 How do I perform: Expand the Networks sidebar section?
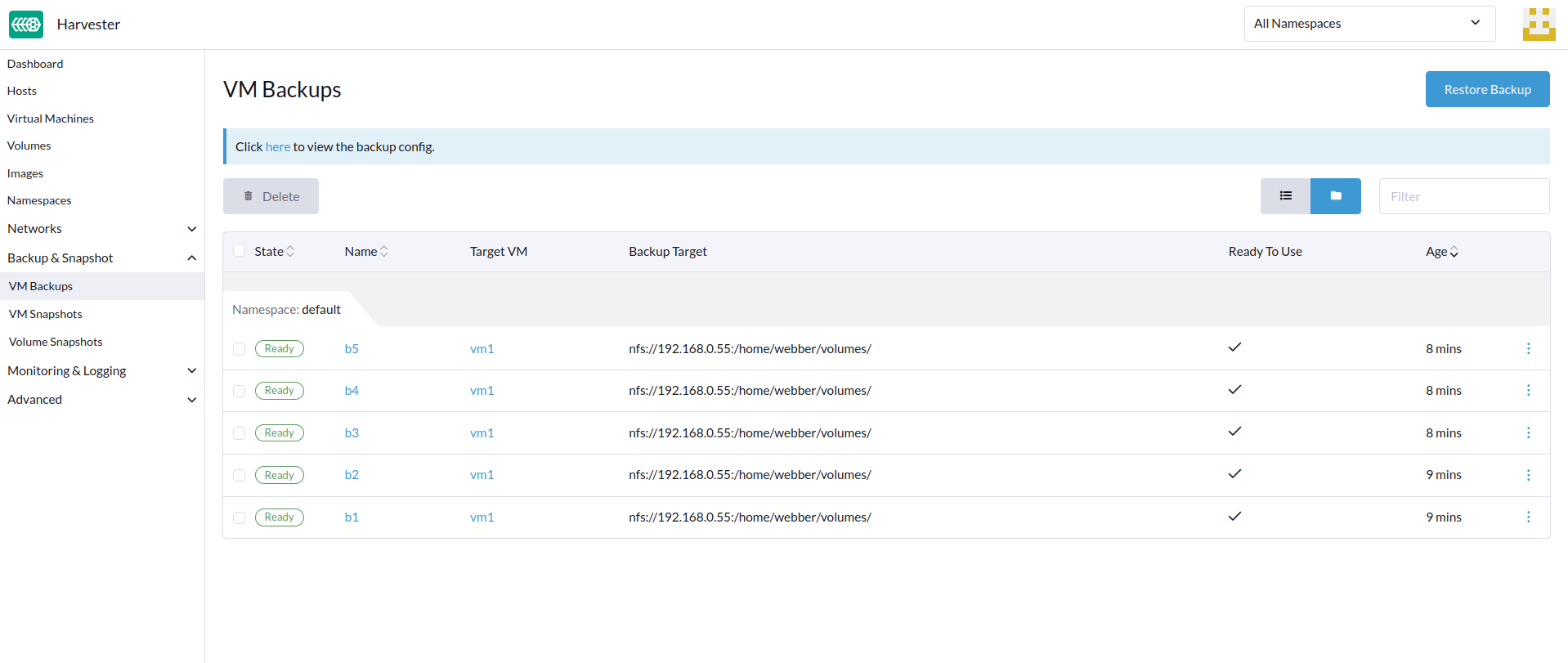click(x=101, y=229)
